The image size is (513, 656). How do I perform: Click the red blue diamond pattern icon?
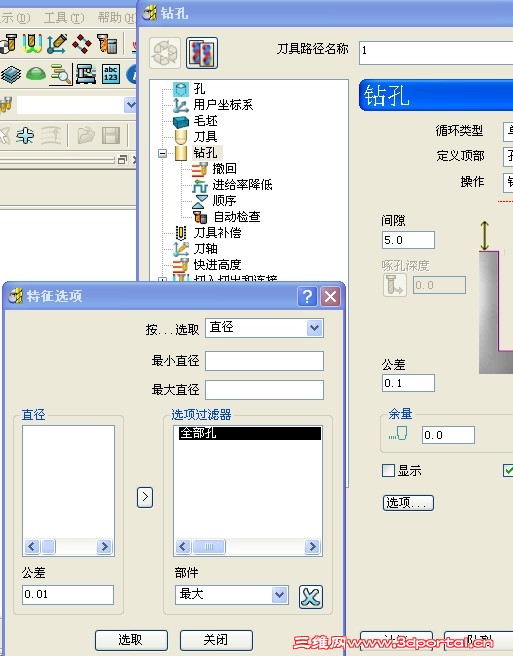click(82, 44)
